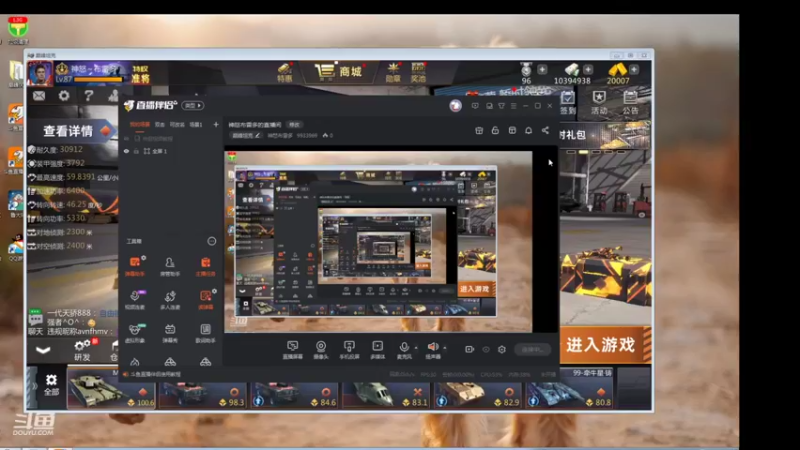Click the mode switch pill beside the logo
800x450 pixels.
click(192, 106)
